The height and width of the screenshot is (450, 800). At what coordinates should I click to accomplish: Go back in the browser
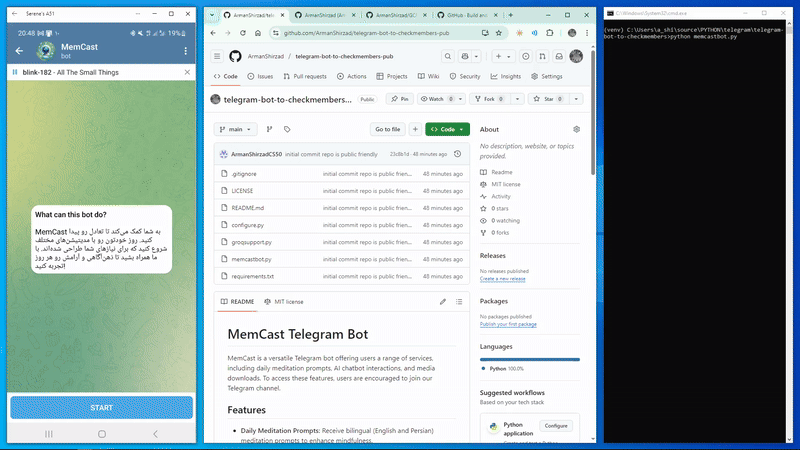pyautogui.click(x=213, y=33)
